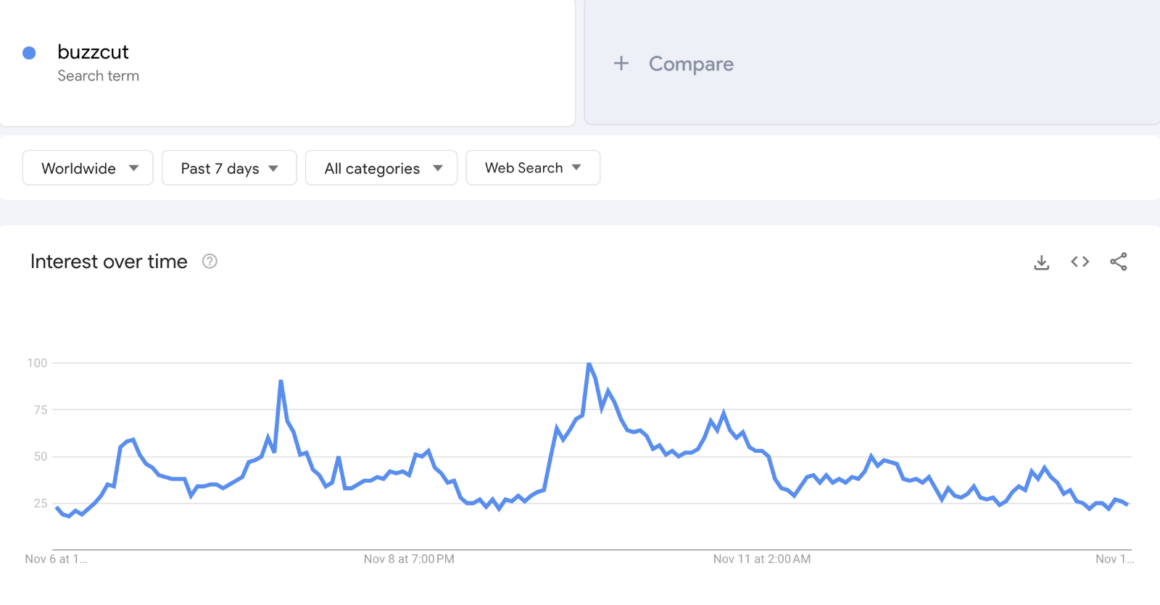Click the plus icon next to Compare
1160x605 pixels.
[x=621, y=64]
